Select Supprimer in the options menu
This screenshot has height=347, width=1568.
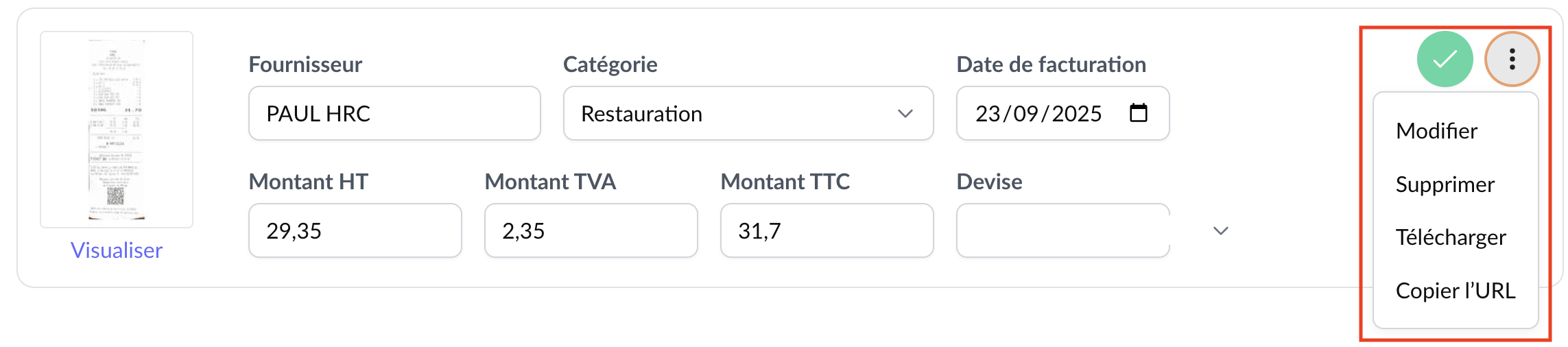[x=1445, y=184]
